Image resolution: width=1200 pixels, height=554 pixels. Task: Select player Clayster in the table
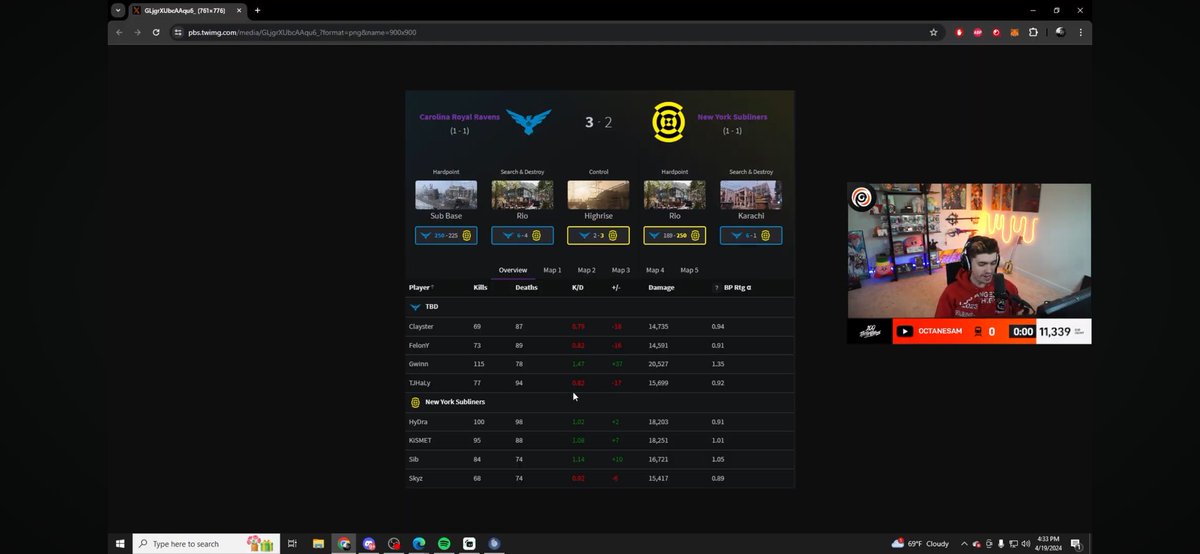coord(421,326)
